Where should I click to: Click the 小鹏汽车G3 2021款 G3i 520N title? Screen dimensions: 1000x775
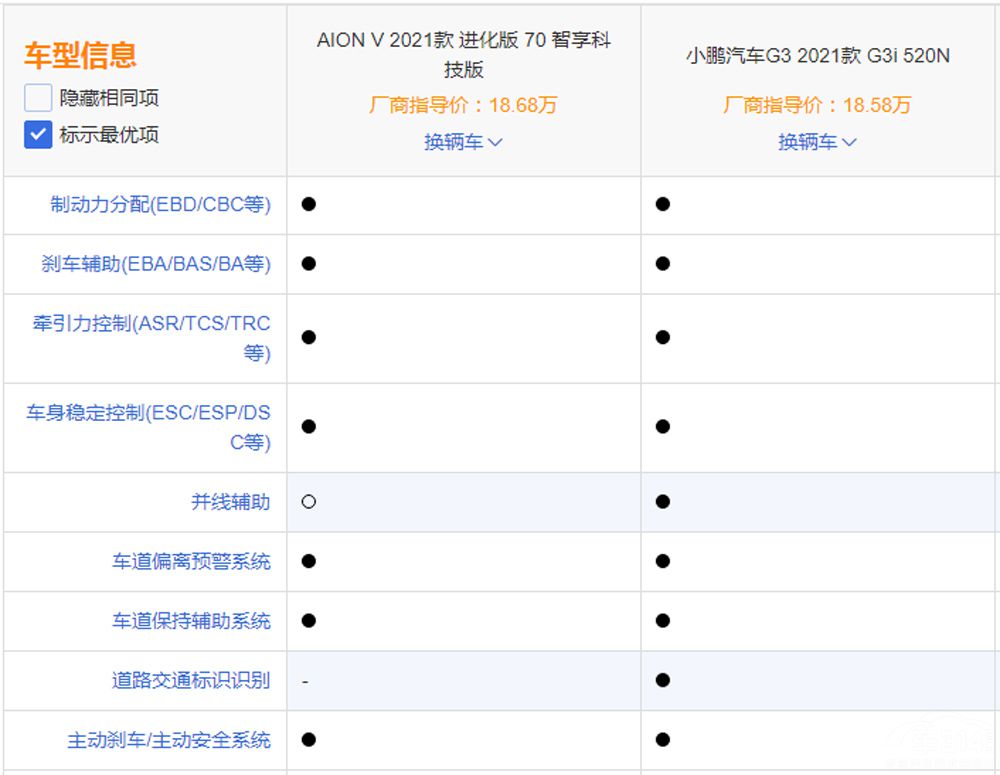pyautogui.click(x=817, y=56)
